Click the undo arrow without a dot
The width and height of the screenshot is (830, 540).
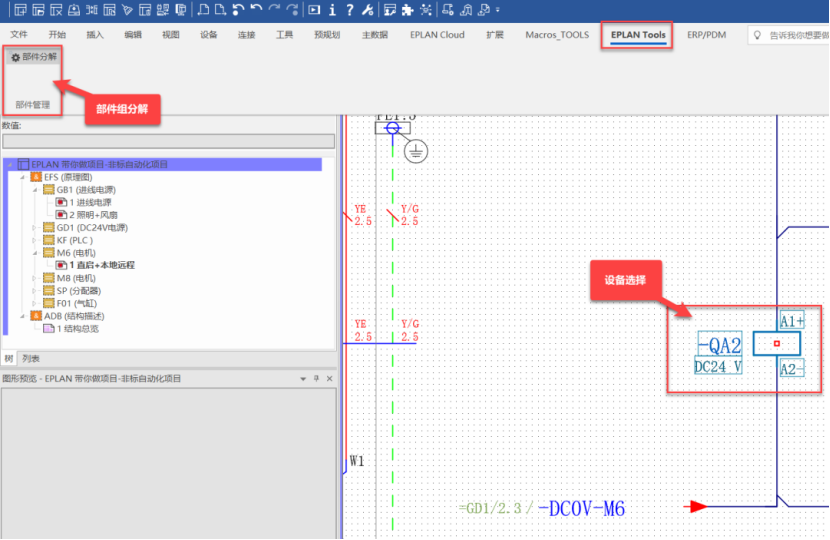point(256,10)
